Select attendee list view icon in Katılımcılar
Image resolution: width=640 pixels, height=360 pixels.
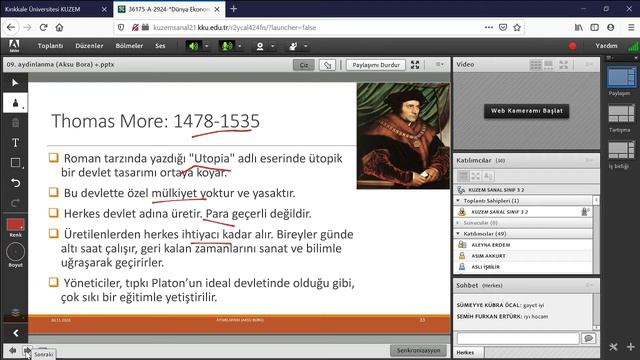(463, 176)
